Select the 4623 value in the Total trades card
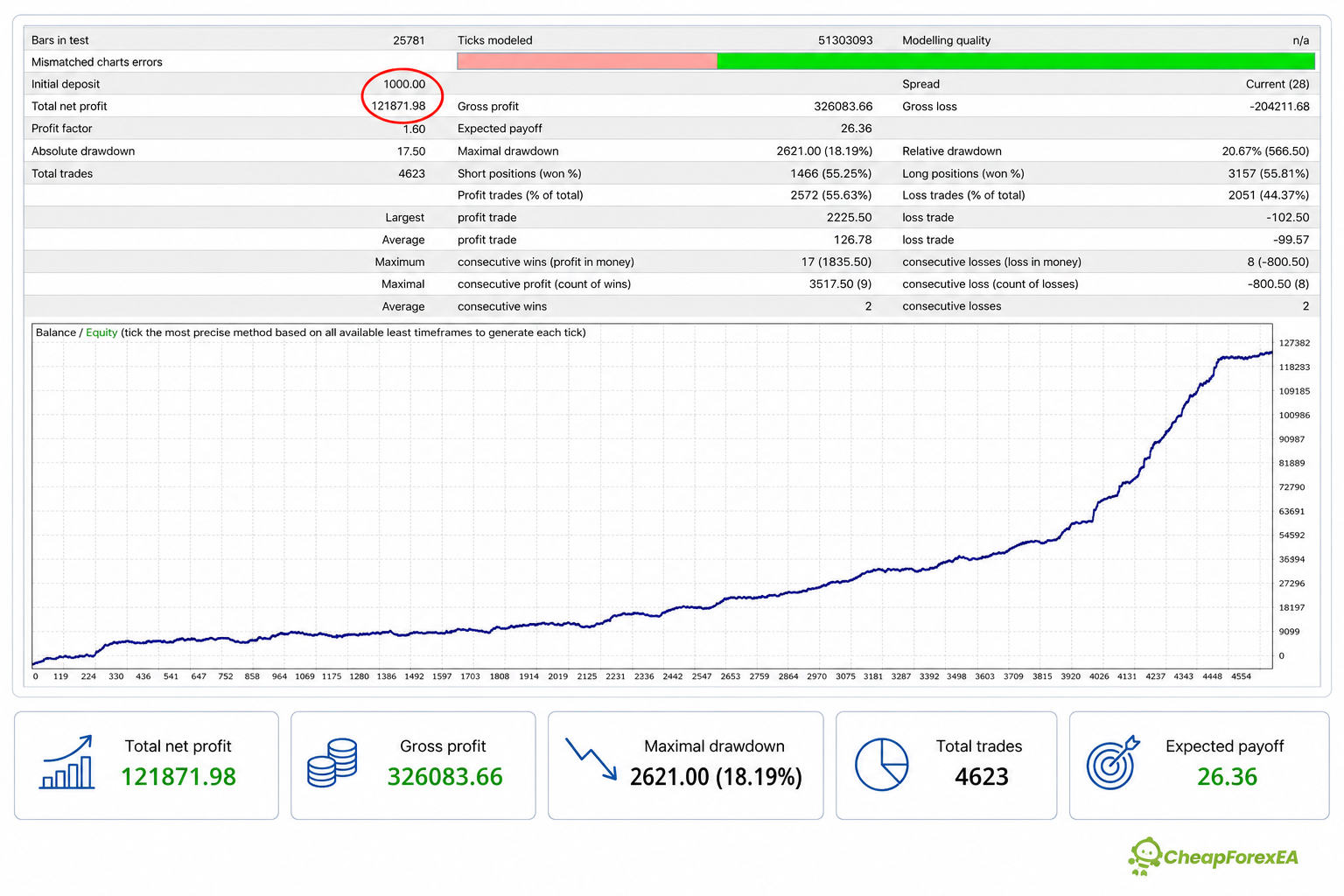Viewport: 1344px width, 896px height. (x=982, y=777)
